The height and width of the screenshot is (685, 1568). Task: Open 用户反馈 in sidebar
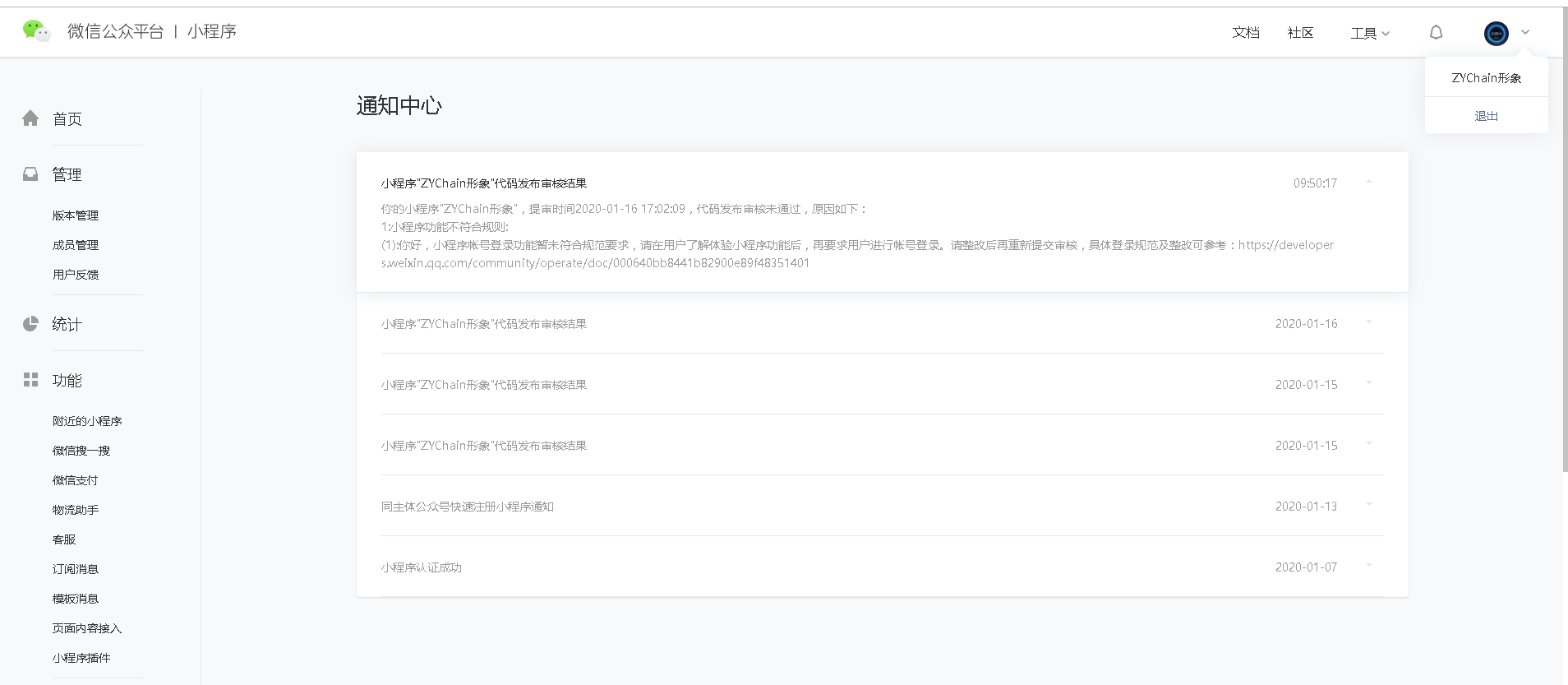(76, 275)
